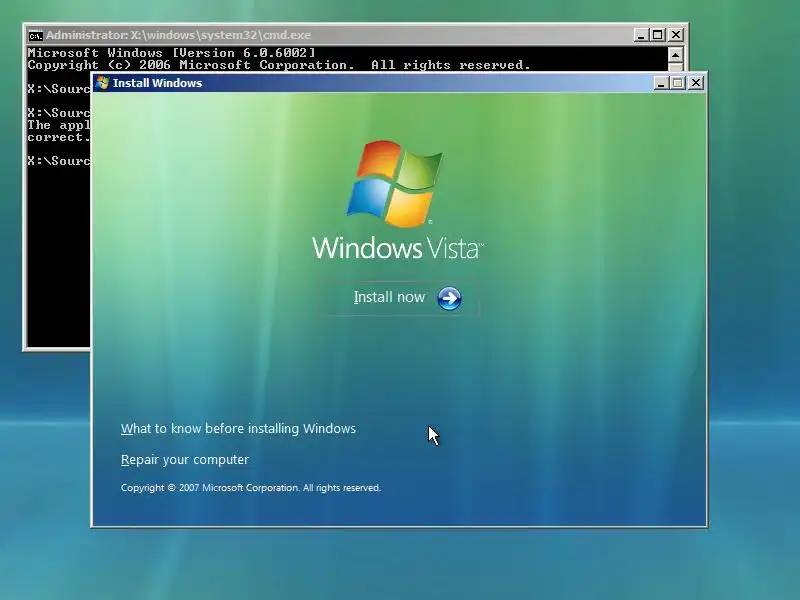Click the cmd.exe scrollbar up arrow
Image resolution: width=800 pixels, height=600 pixels.
coord(675,55)
